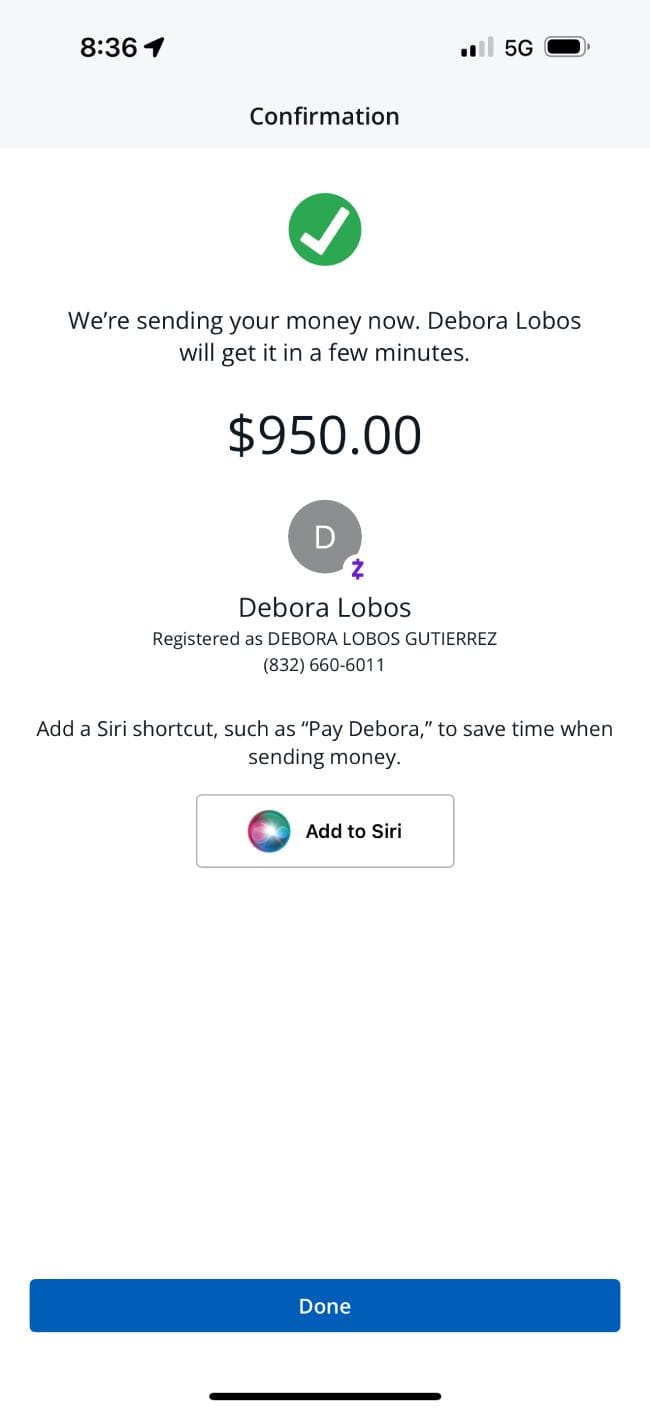This screenshot has height=1412, width=650.
Task: Click the cellular signal bars icon
Action: tap(477, 47)
